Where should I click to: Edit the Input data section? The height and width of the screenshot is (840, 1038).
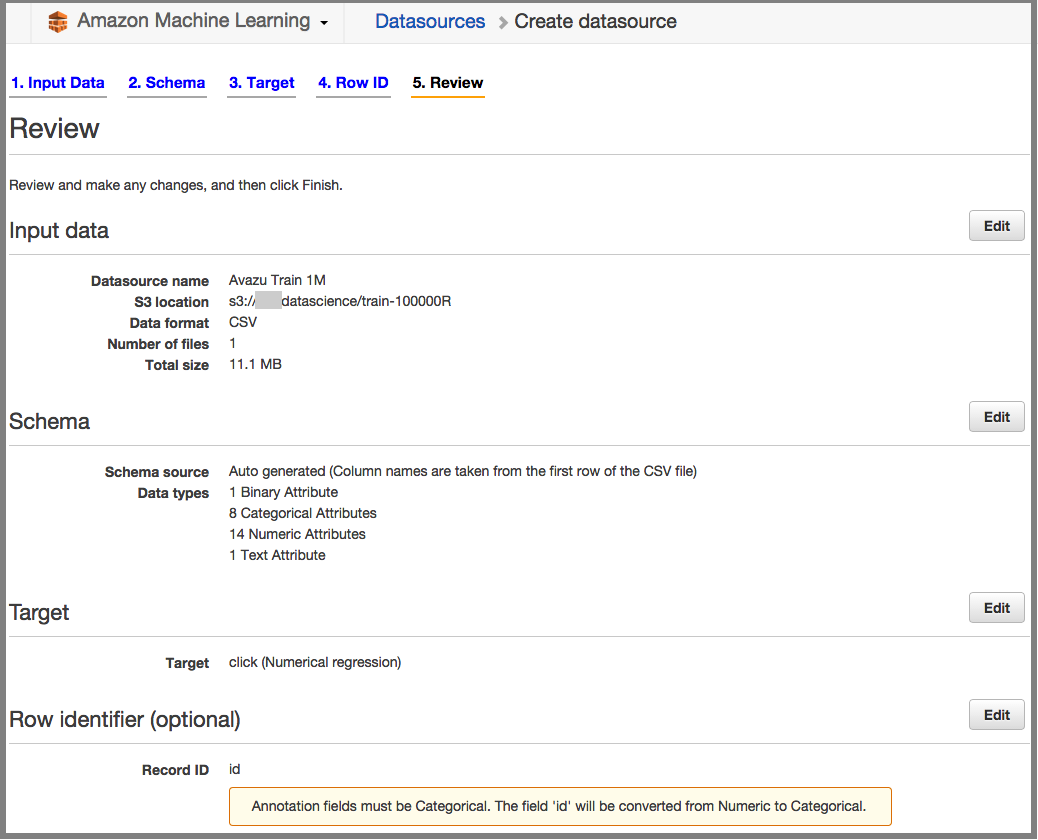coord(996,226)
